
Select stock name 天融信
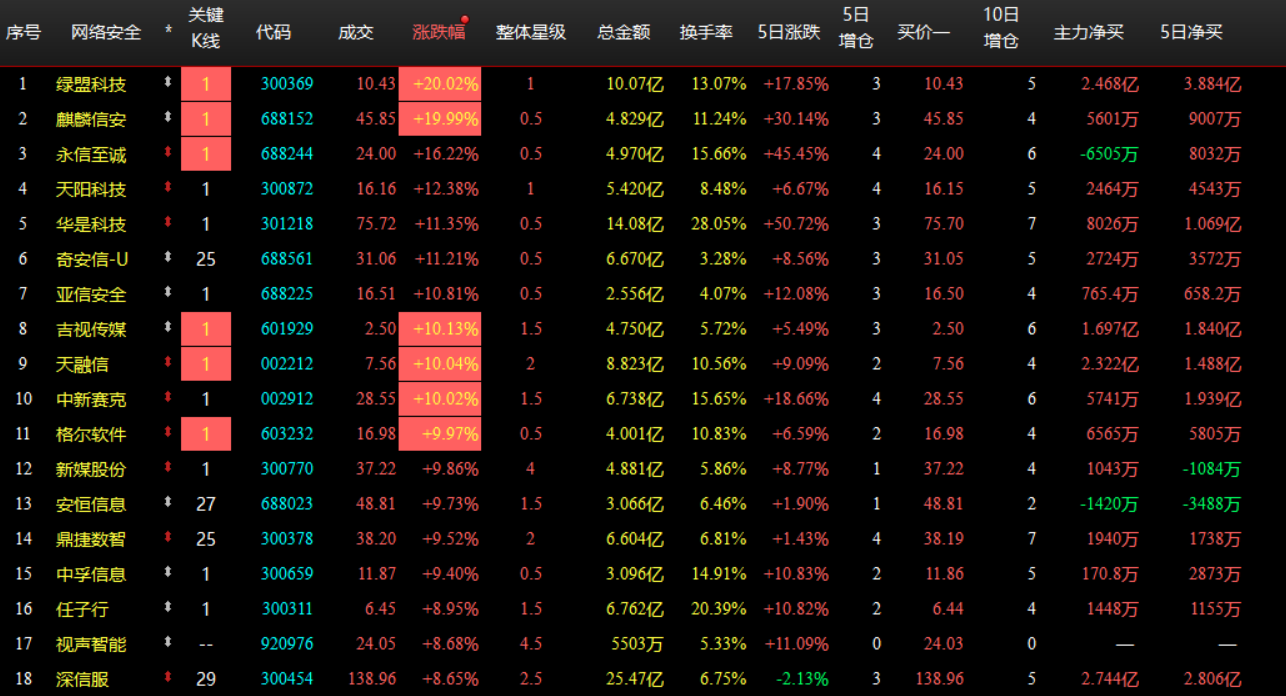(82, 365)
